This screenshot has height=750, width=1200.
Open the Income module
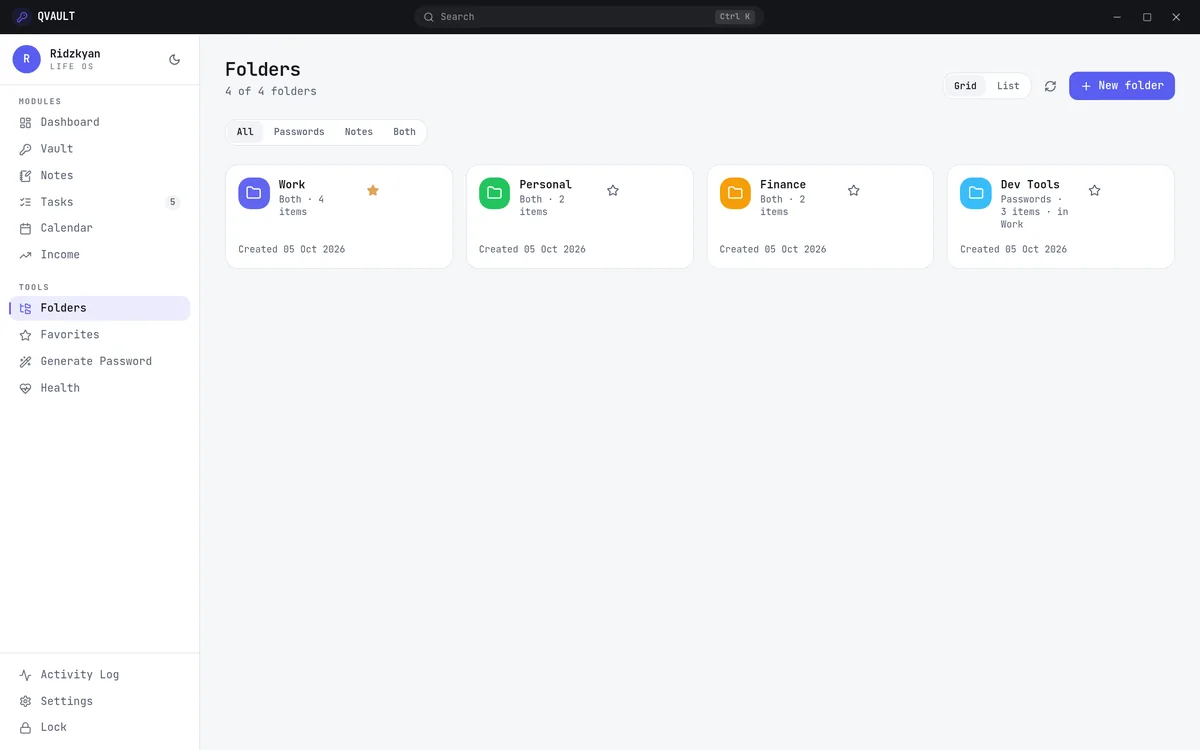click(100, 255)
